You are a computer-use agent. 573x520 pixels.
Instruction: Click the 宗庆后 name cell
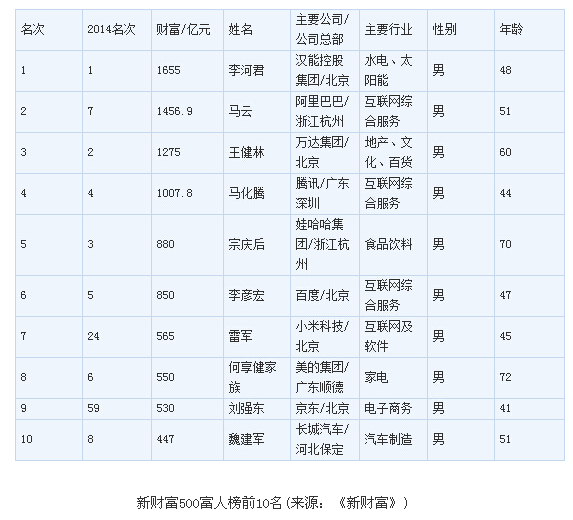pyautogui.click(x=257, y=245)
